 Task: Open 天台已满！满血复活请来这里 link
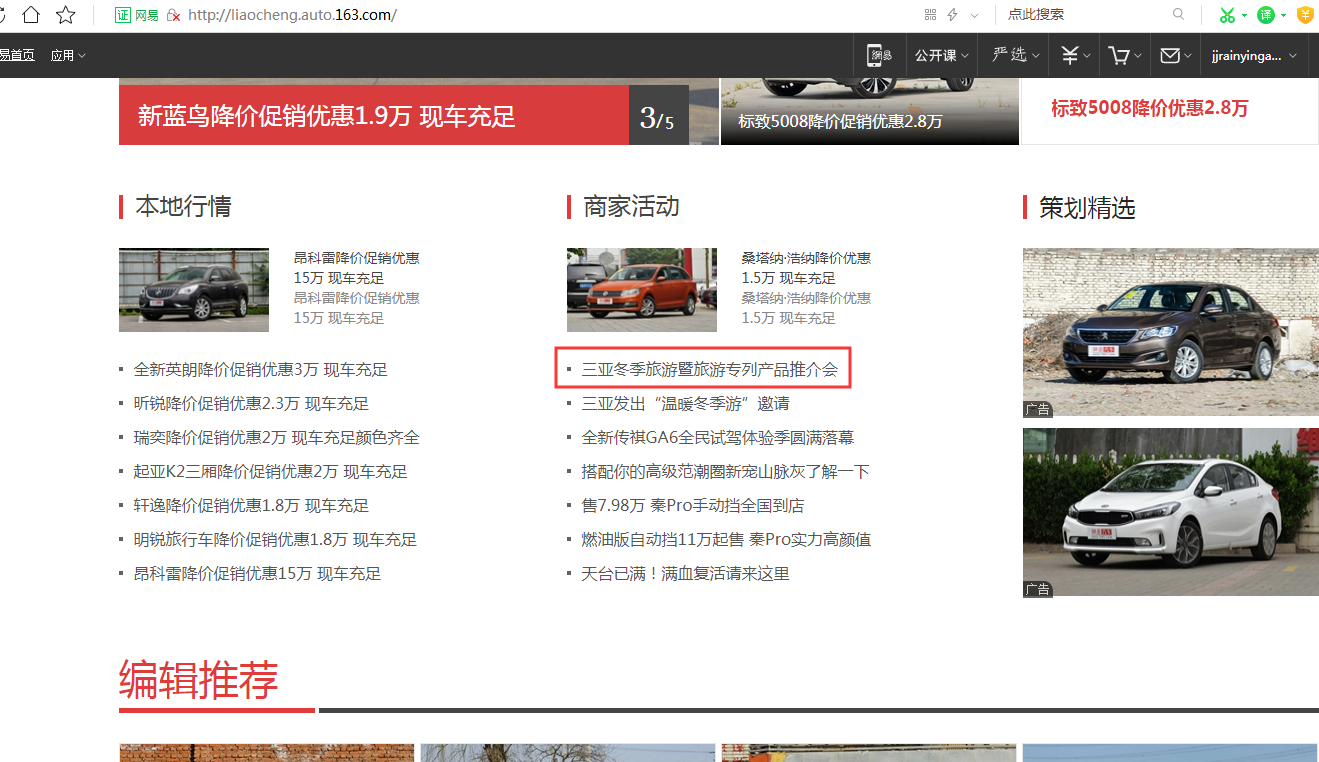click(x=685, y=573)
